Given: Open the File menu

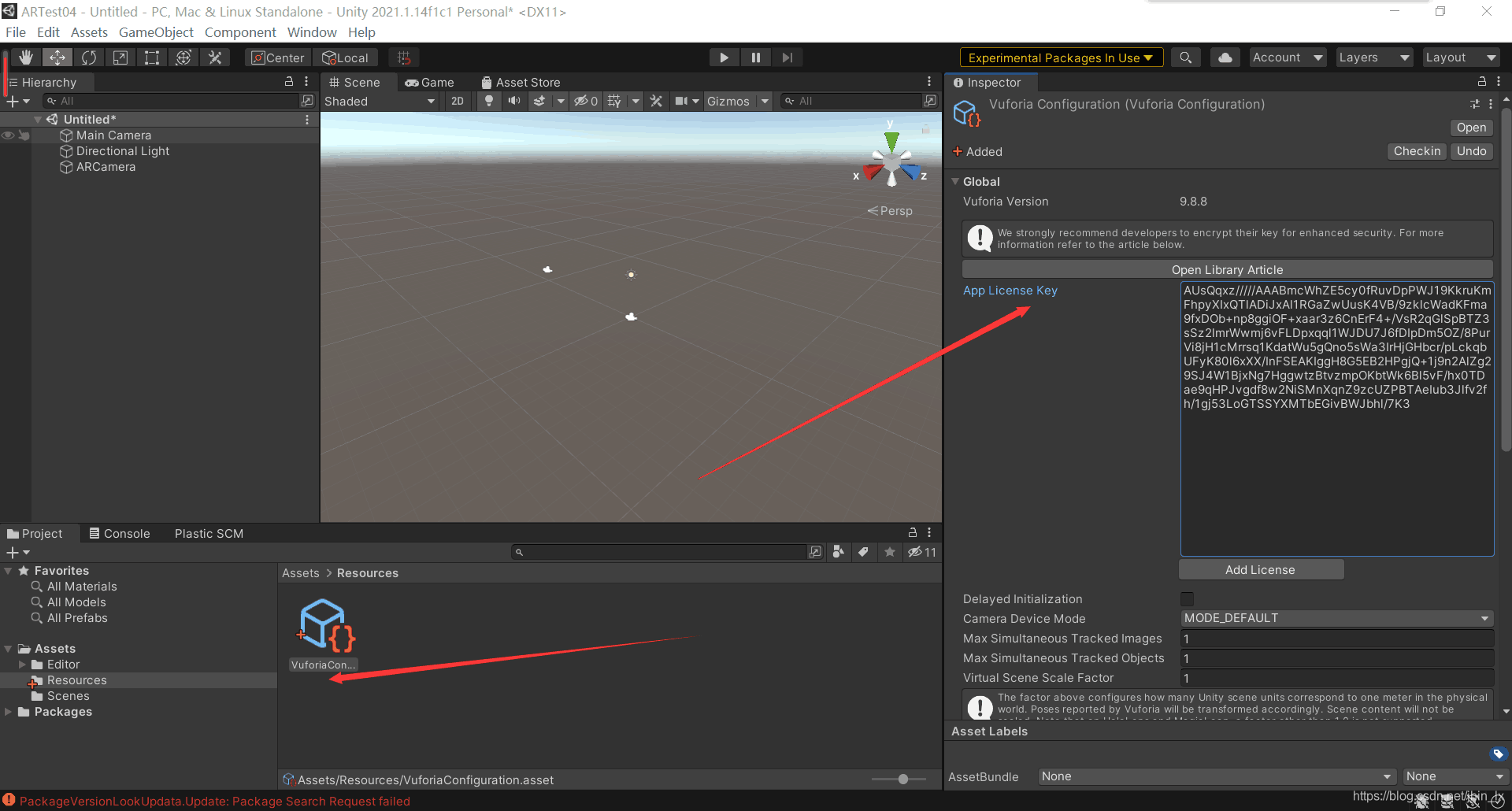Looking at the screenshot, I should coord(16,32).
